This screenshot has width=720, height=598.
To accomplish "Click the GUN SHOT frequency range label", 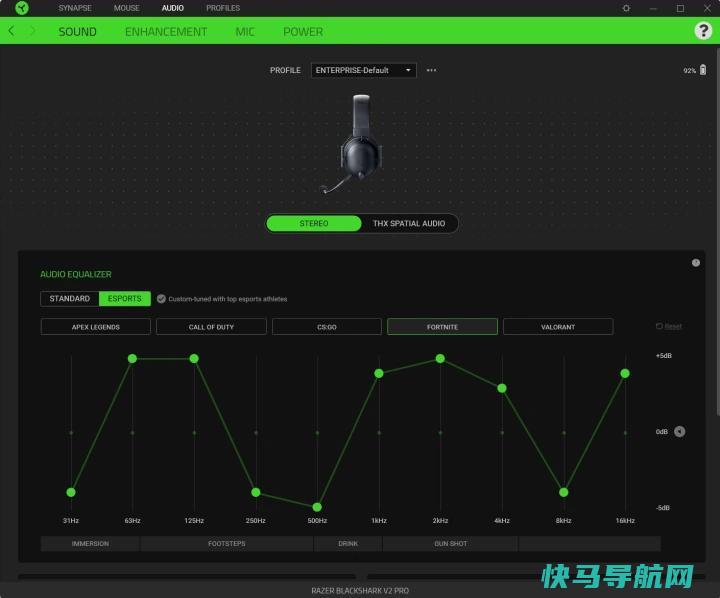I will [450, 543].
